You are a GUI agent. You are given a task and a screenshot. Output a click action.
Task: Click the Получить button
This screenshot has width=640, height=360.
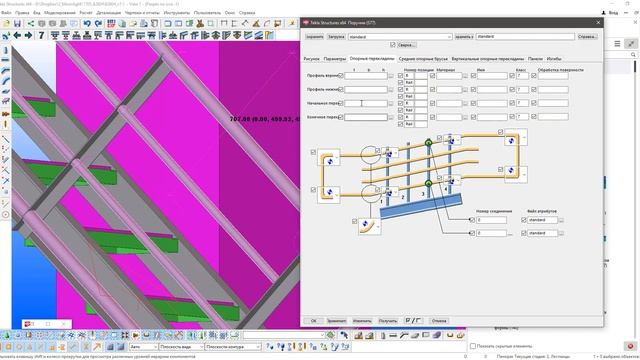click(x=387, y=321)
